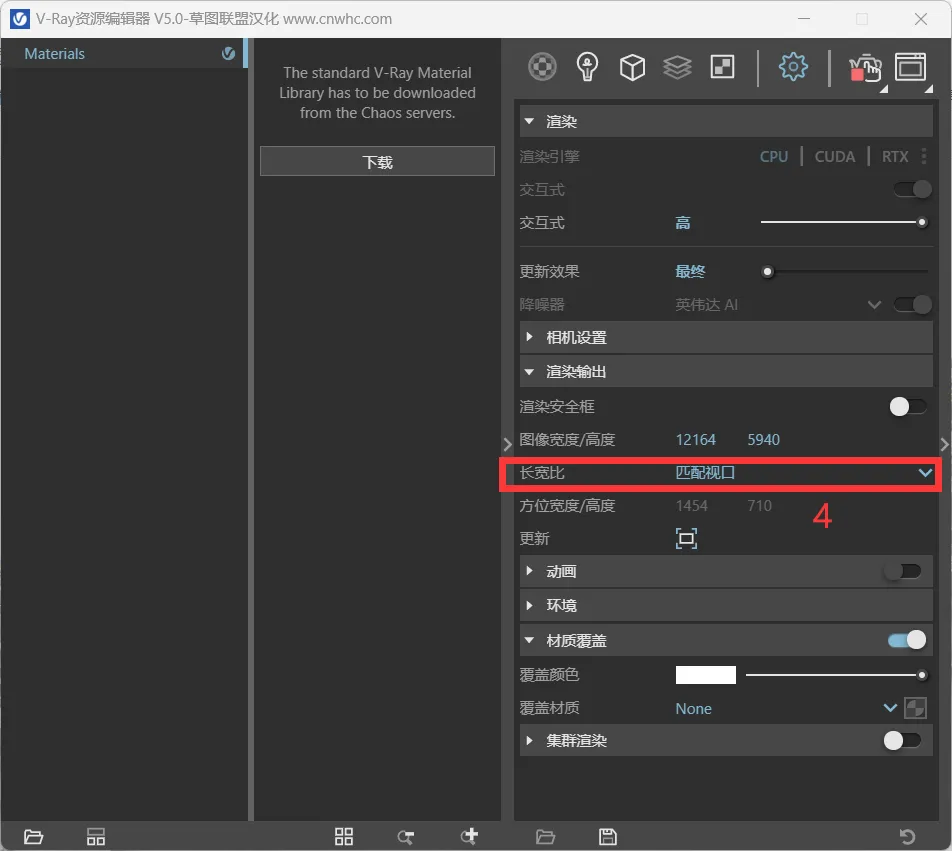Open the Render Elements layers icon

(x=677, y=67)
